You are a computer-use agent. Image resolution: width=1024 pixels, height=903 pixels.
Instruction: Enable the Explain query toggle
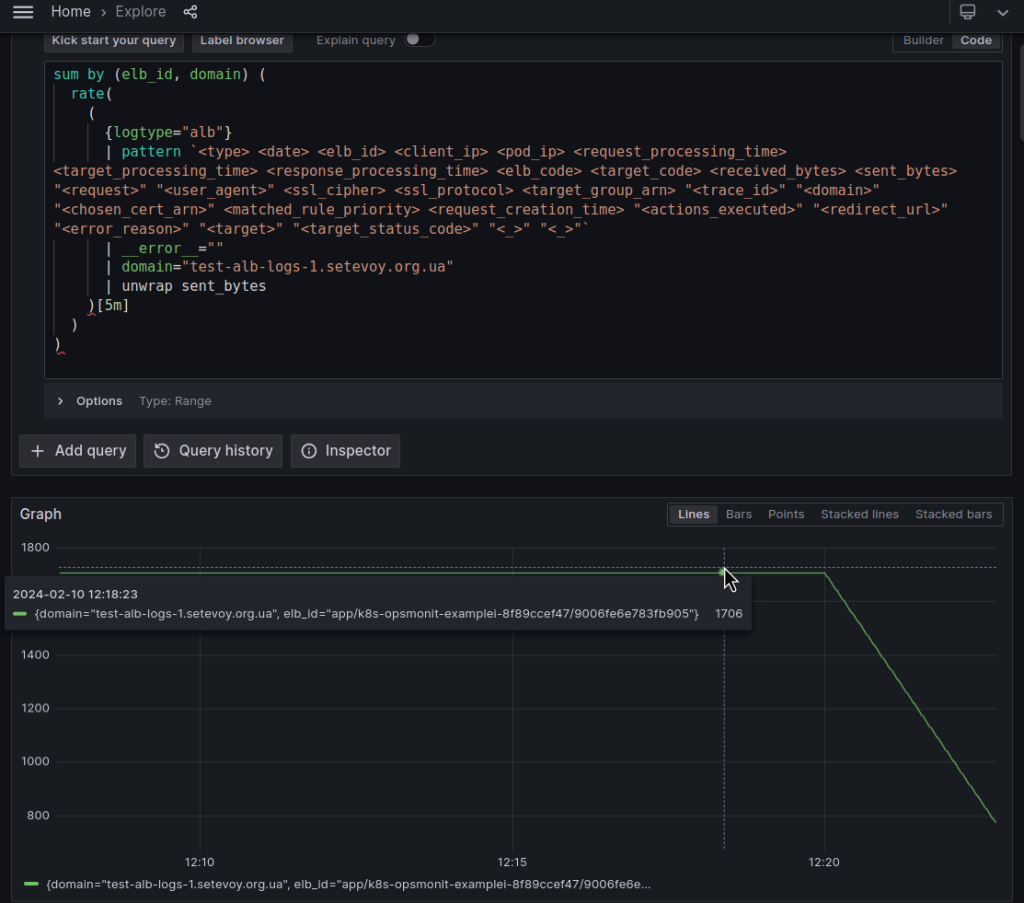419,38
